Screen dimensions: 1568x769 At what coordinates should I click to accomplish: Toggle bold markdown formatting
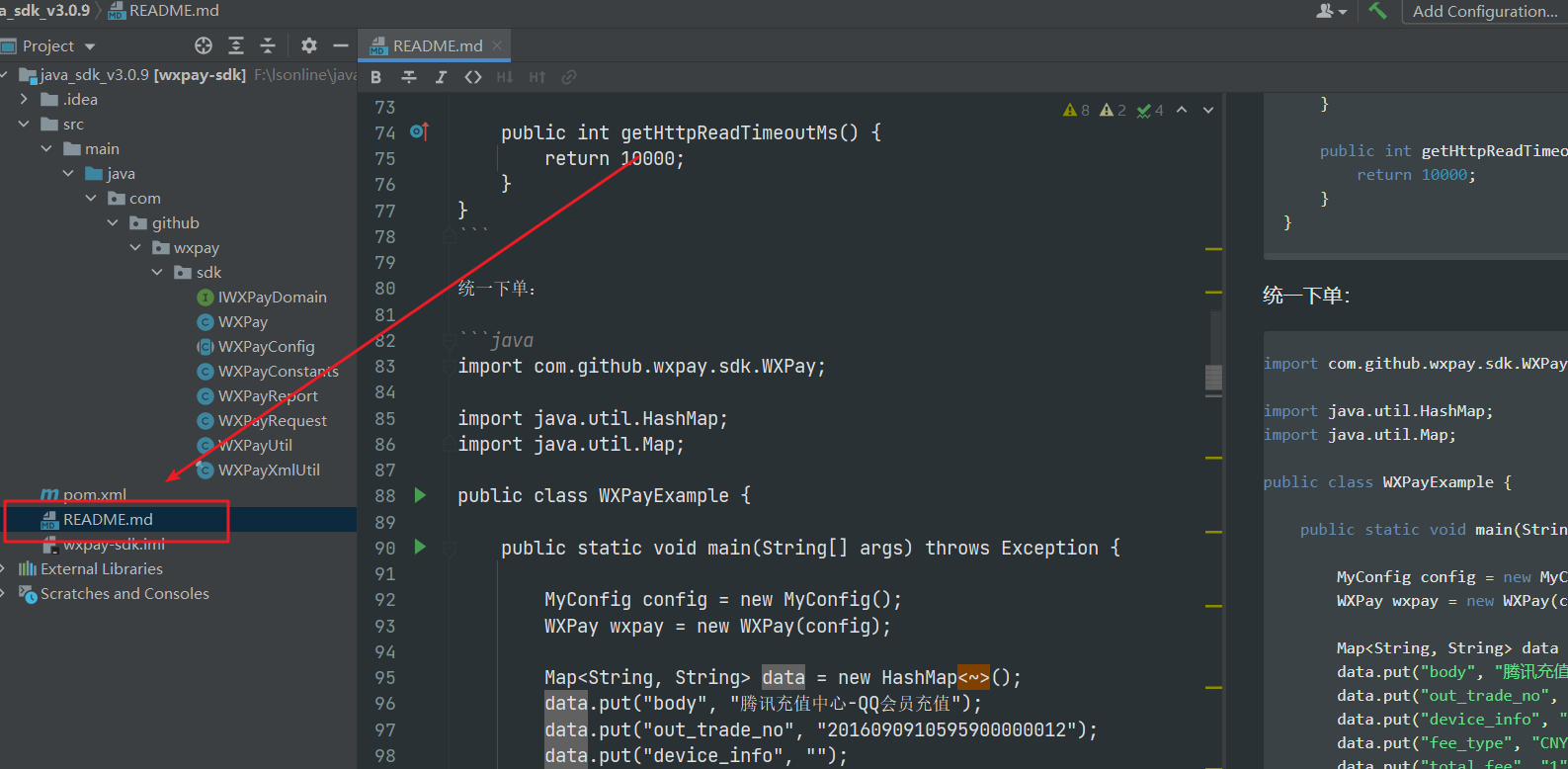376,77
